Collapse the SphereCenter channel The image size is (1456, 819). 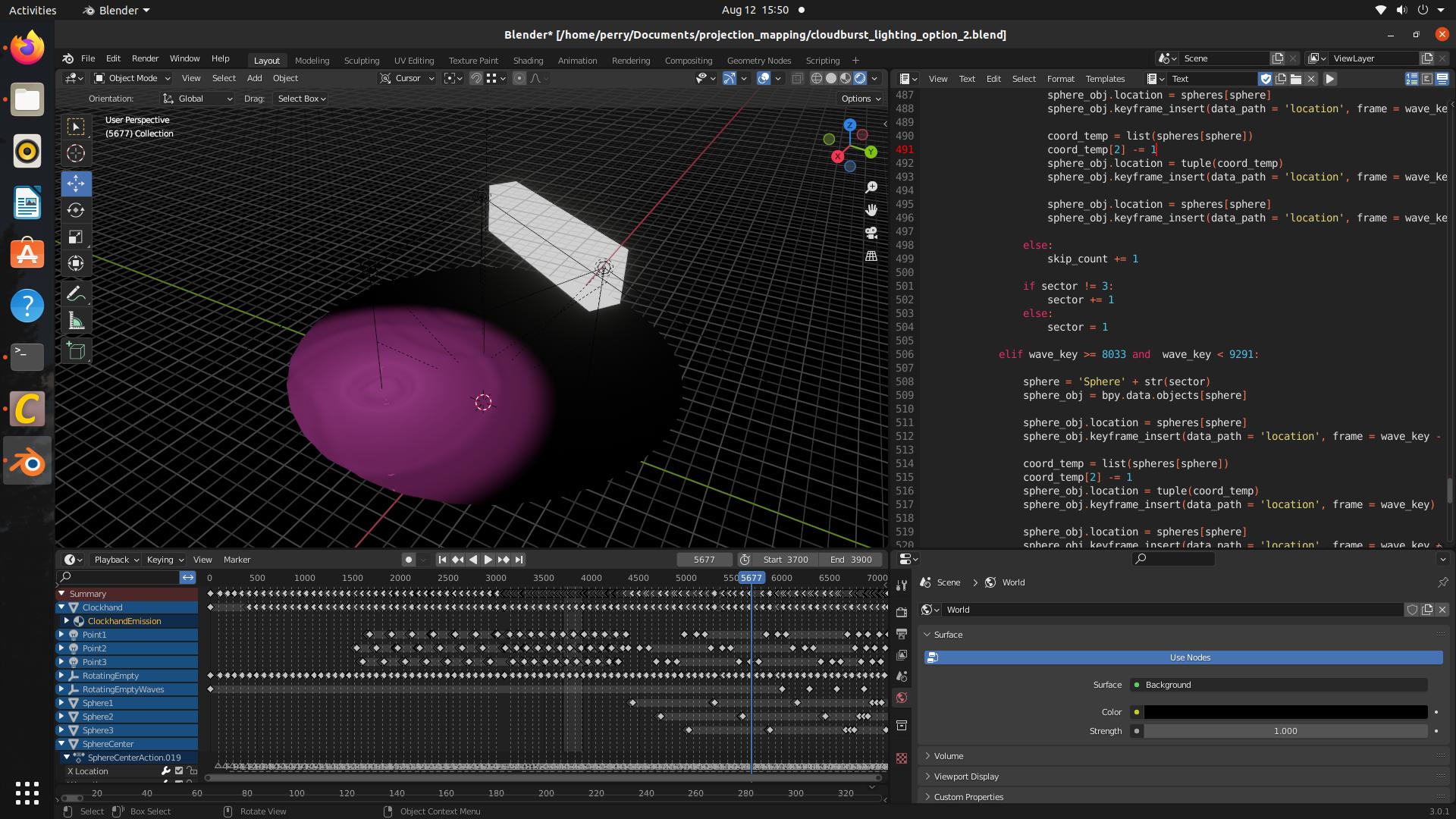[61, 744]
